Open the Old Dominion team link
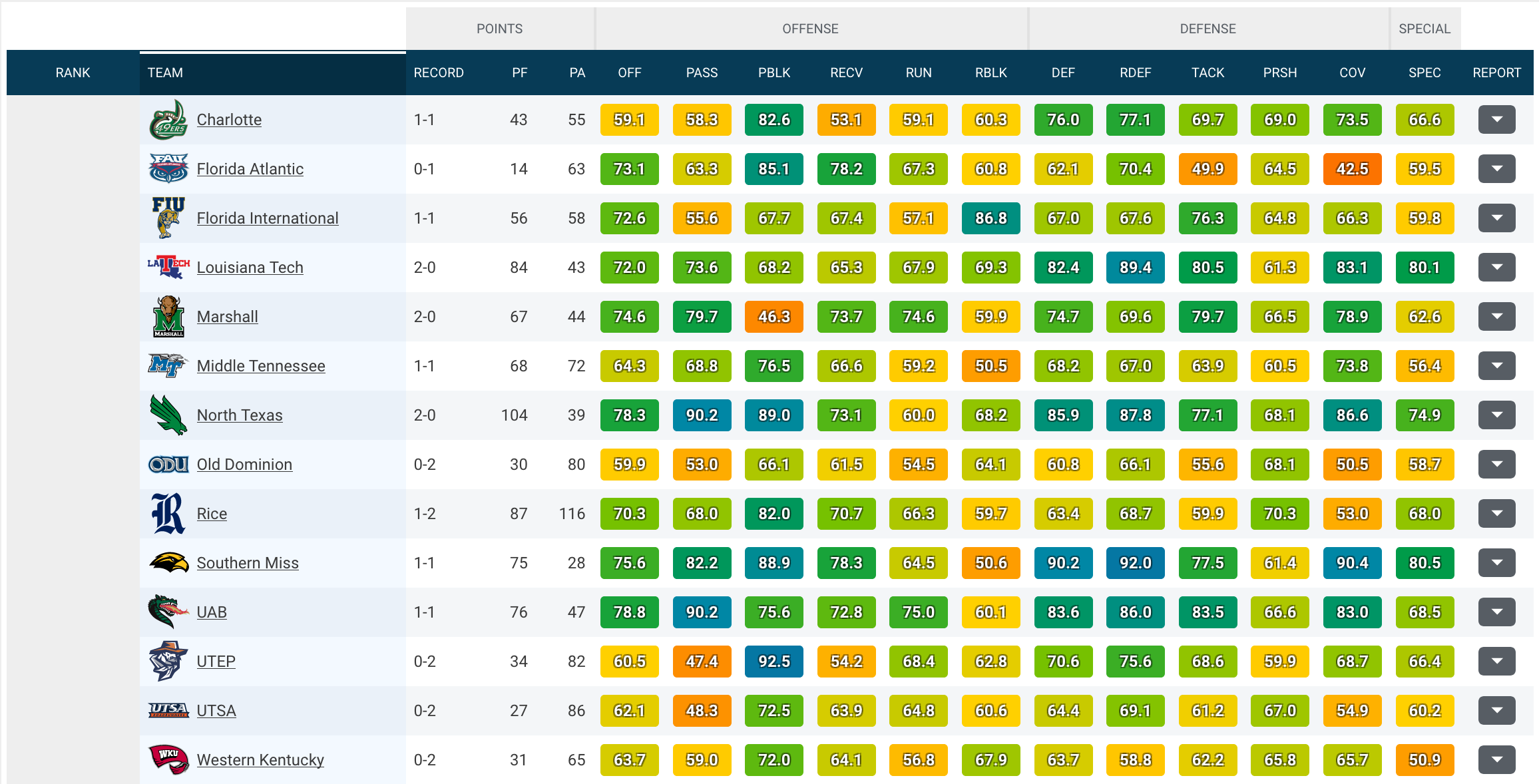This screenshot has width=1539, height=784. coord(244,465)
